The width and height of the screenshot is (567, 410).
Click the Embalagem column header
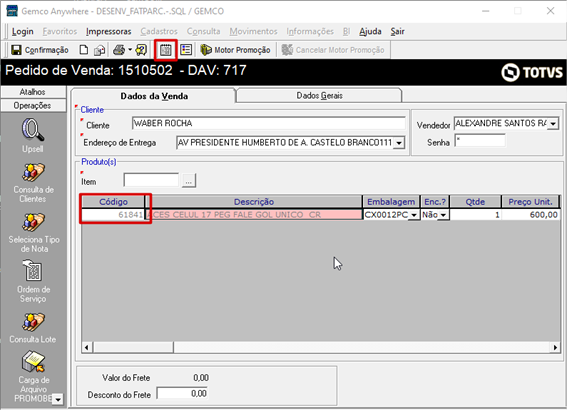pos(391,202)
